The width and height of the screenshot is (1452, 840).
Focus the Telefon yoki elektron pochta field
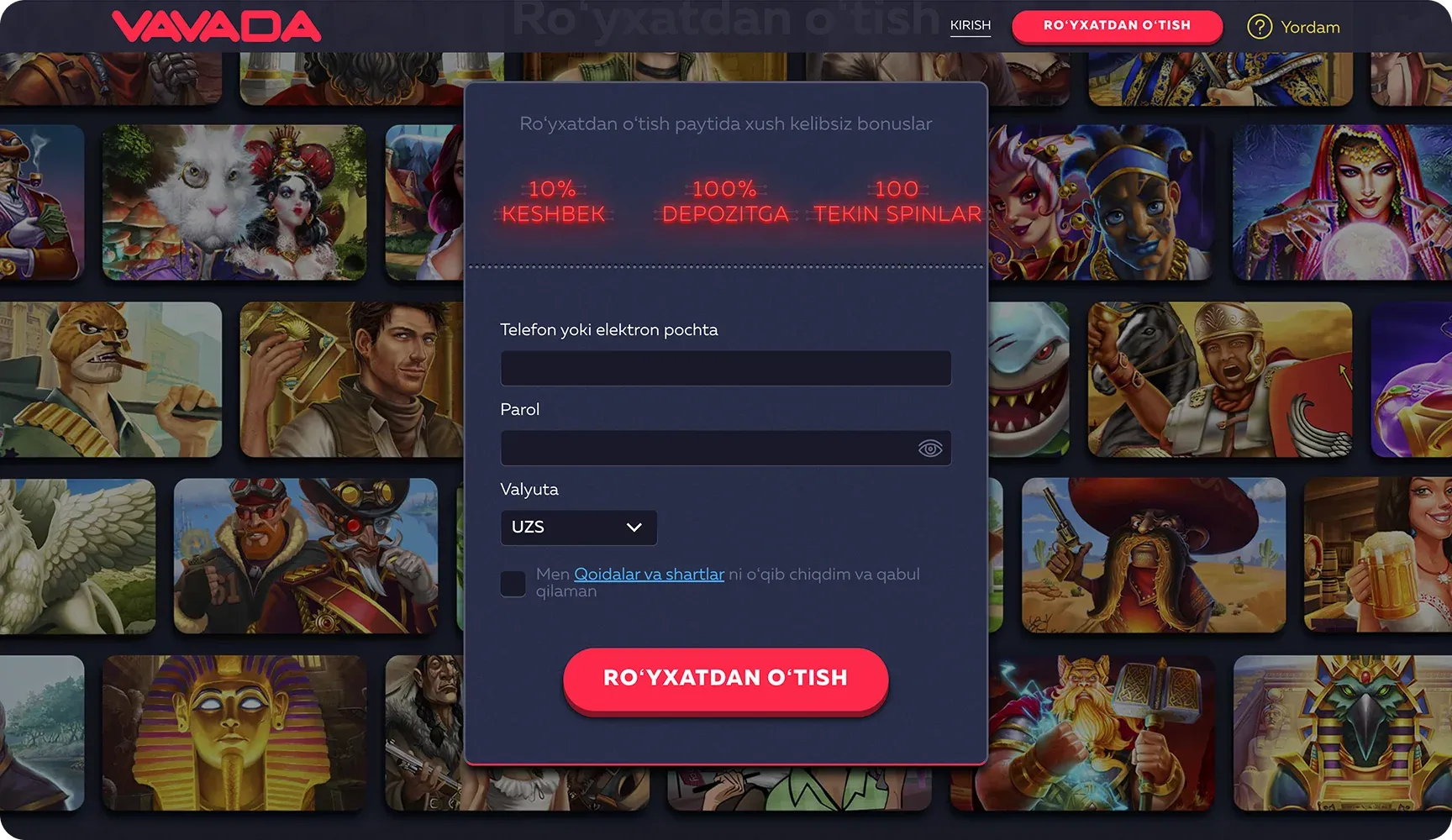[x=726, y=368]
